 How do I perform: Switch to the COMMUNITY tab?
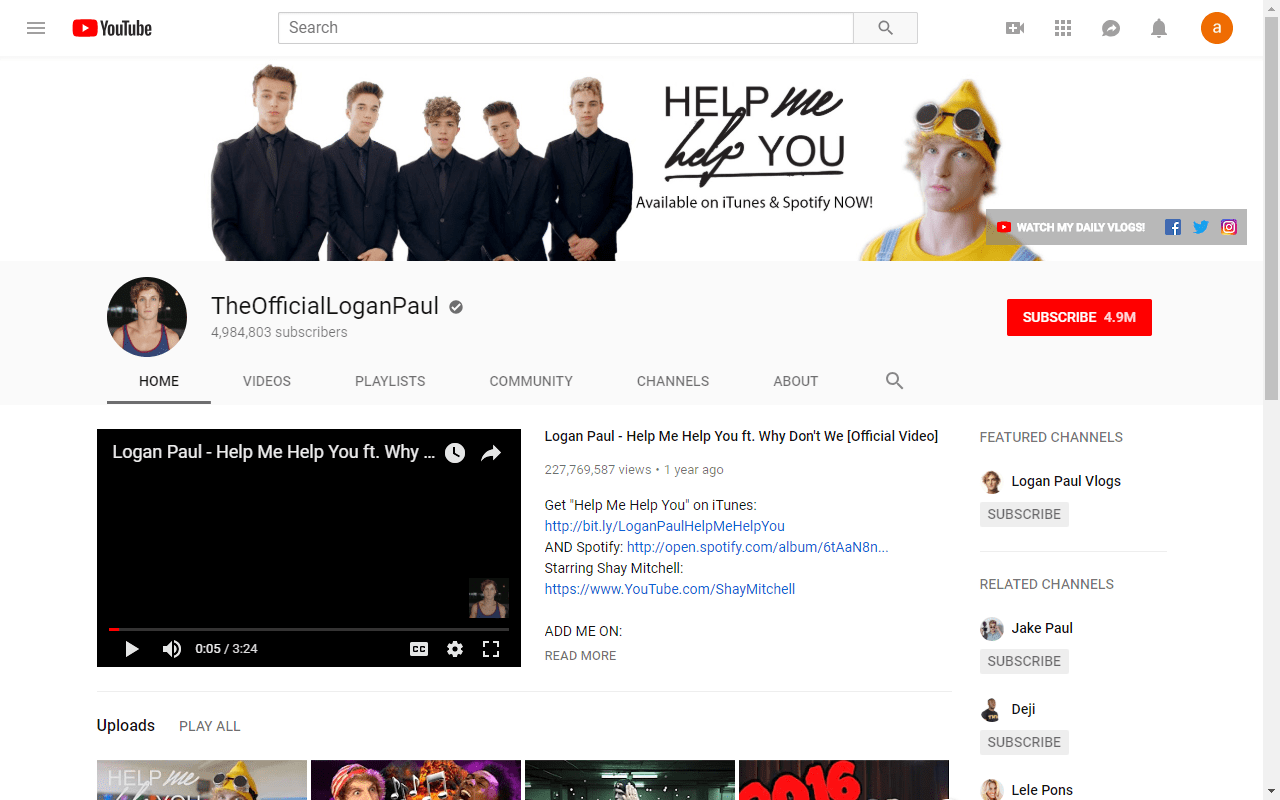tap(531, 381)
